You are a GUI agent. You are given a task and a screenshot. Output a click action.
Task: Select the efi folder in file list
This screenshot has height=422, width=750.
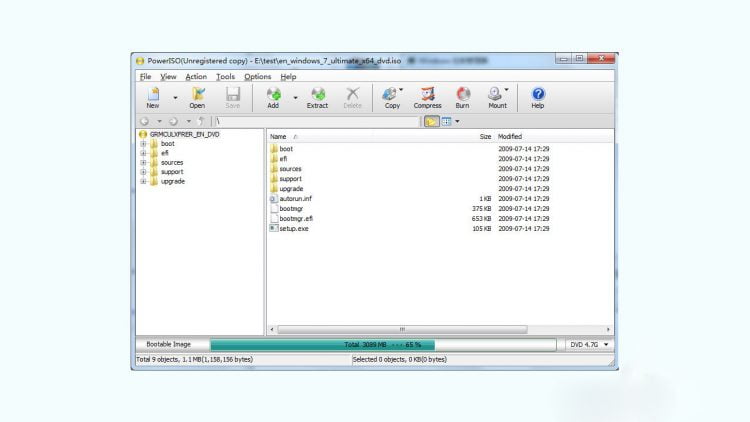point(283,159)
